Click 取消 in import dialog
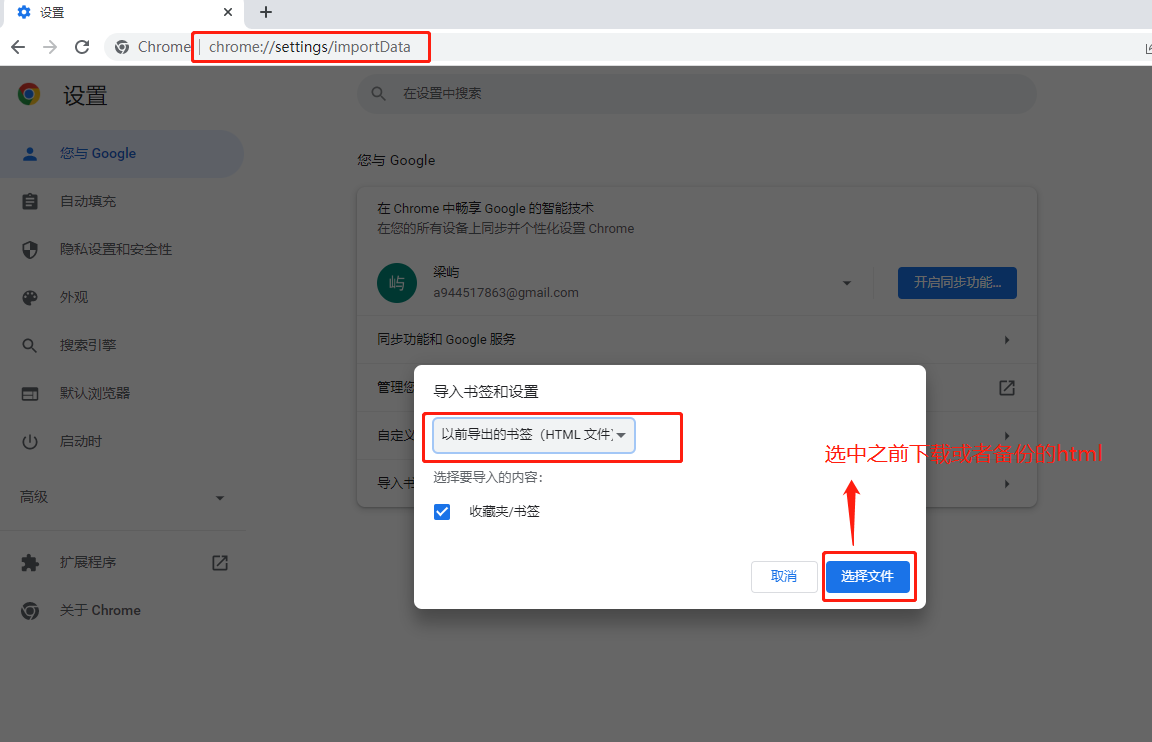The height and width of the screenshot is (742, 1152). pos(784,577)
